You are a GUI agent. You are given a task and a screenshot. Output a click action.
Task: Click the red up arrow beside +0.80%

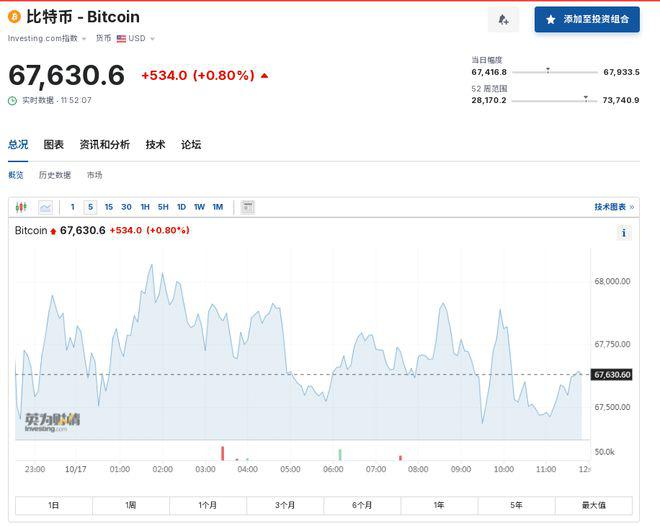click(x=264, y=76)
